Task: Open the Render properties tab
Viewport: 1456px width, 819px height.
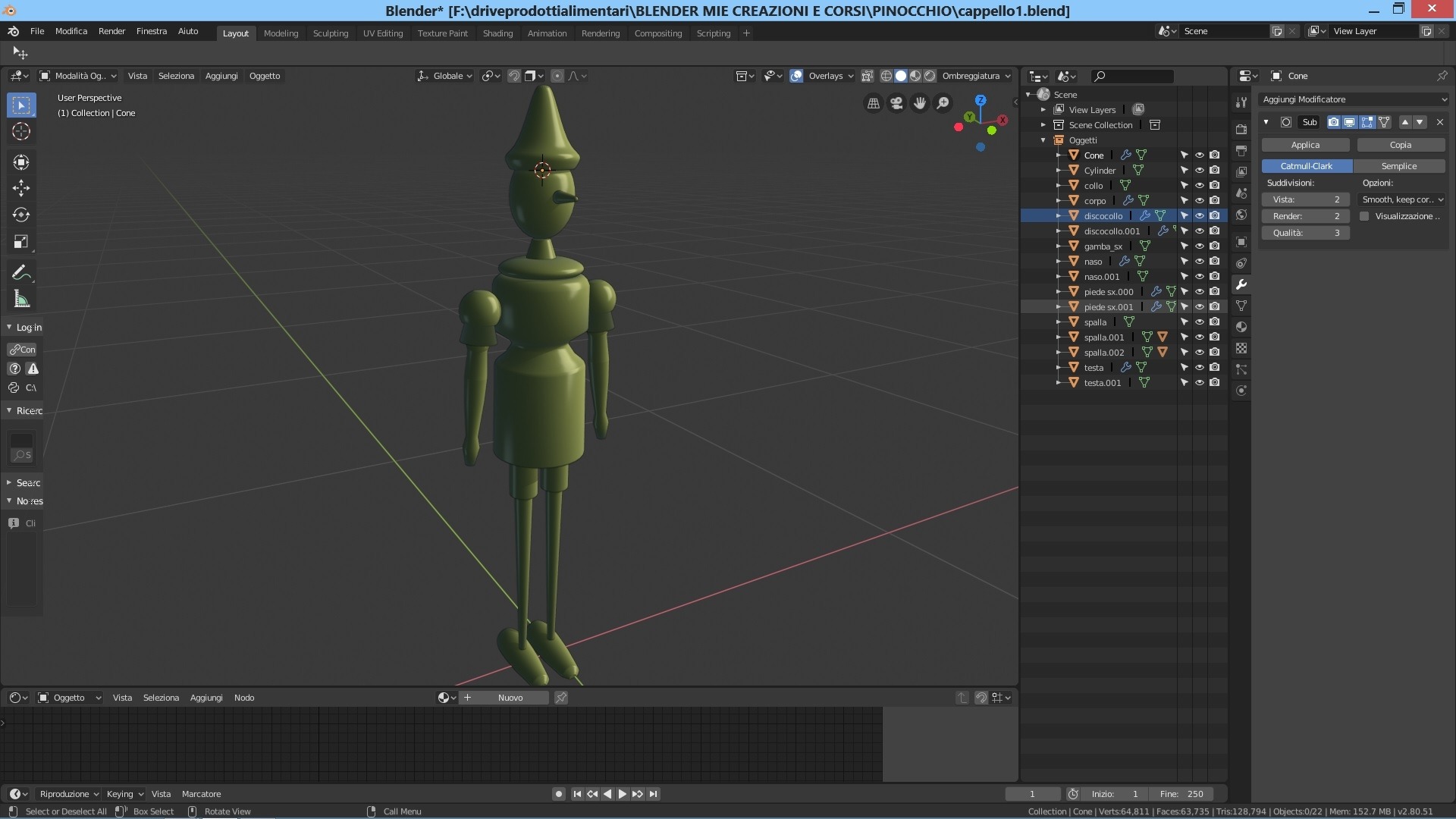Action: (1241, 130)
